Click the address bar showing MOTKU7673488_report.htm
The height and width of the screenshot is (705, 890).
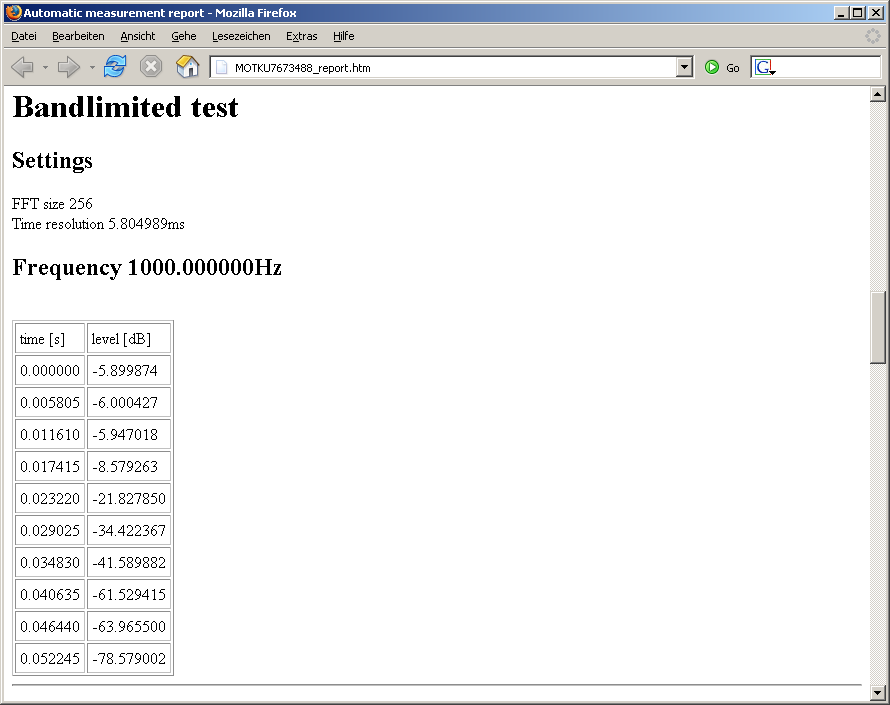click(450, 68)
